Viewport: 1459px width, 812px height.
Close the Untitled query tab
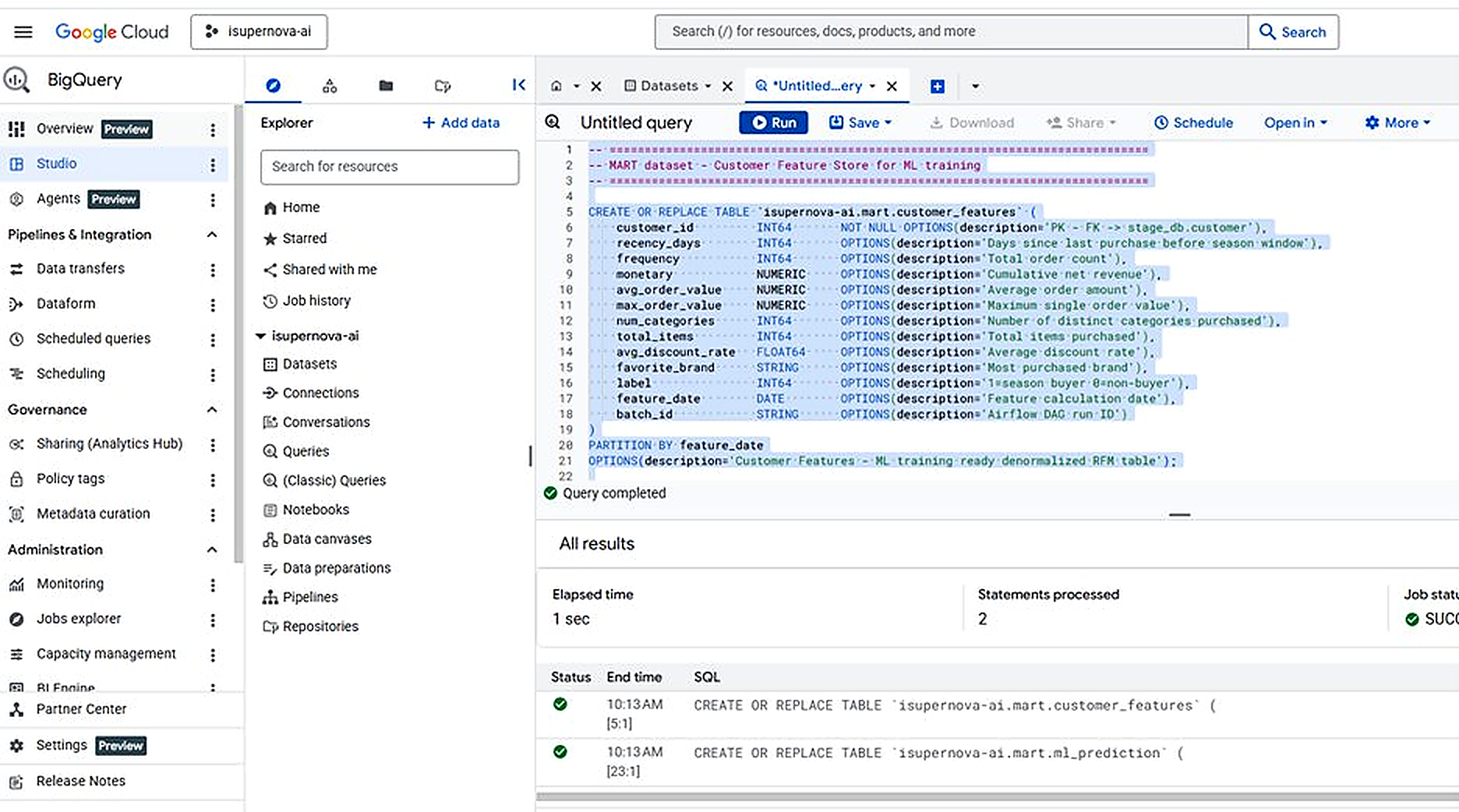[892, 86]
